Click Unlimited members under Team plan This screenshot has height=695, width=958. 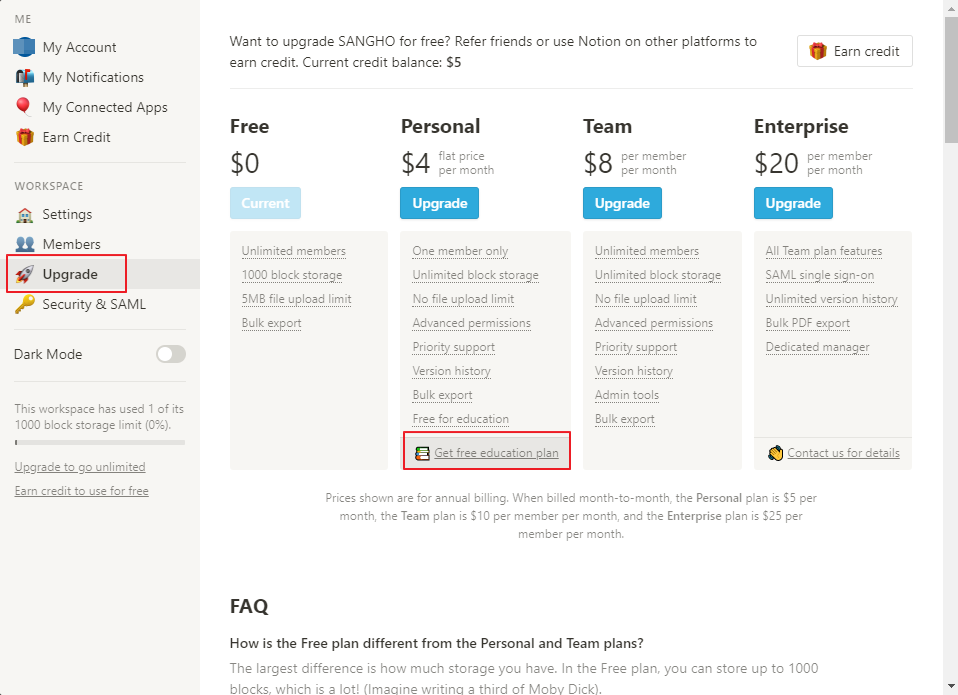647,251
